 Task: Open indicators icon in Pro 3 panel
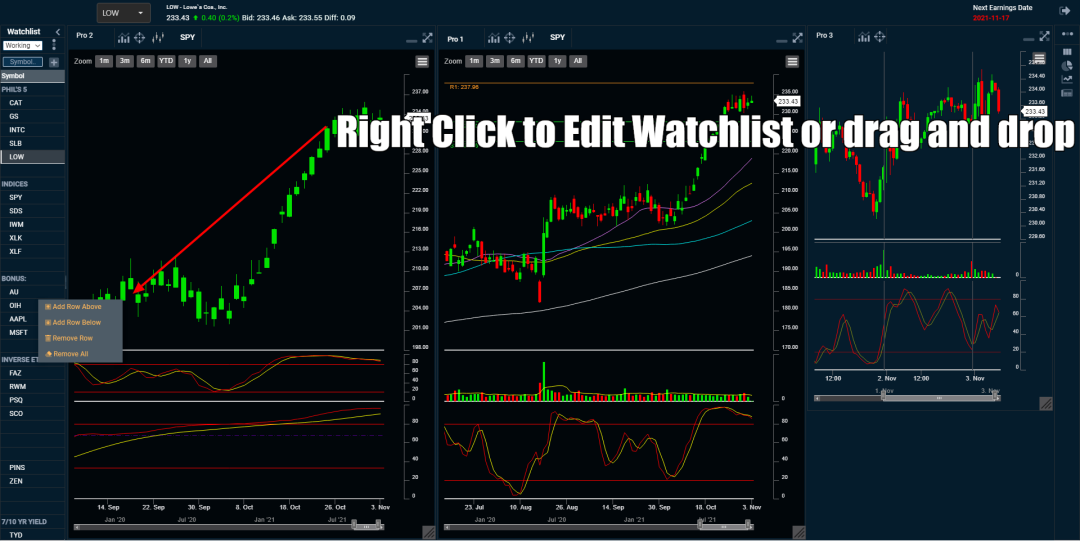click(x=864, y=36)
